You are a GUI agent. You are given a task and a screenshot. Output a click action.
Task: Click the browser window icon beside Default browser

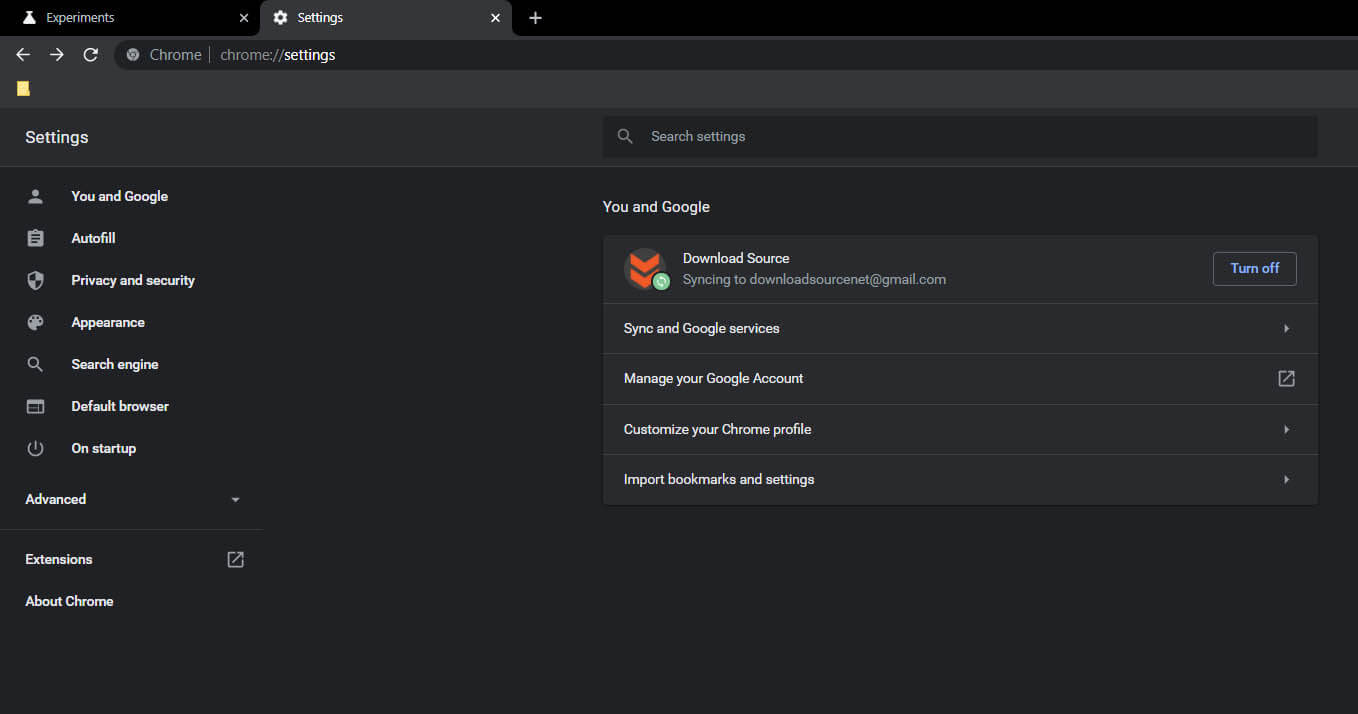[36, 406]
